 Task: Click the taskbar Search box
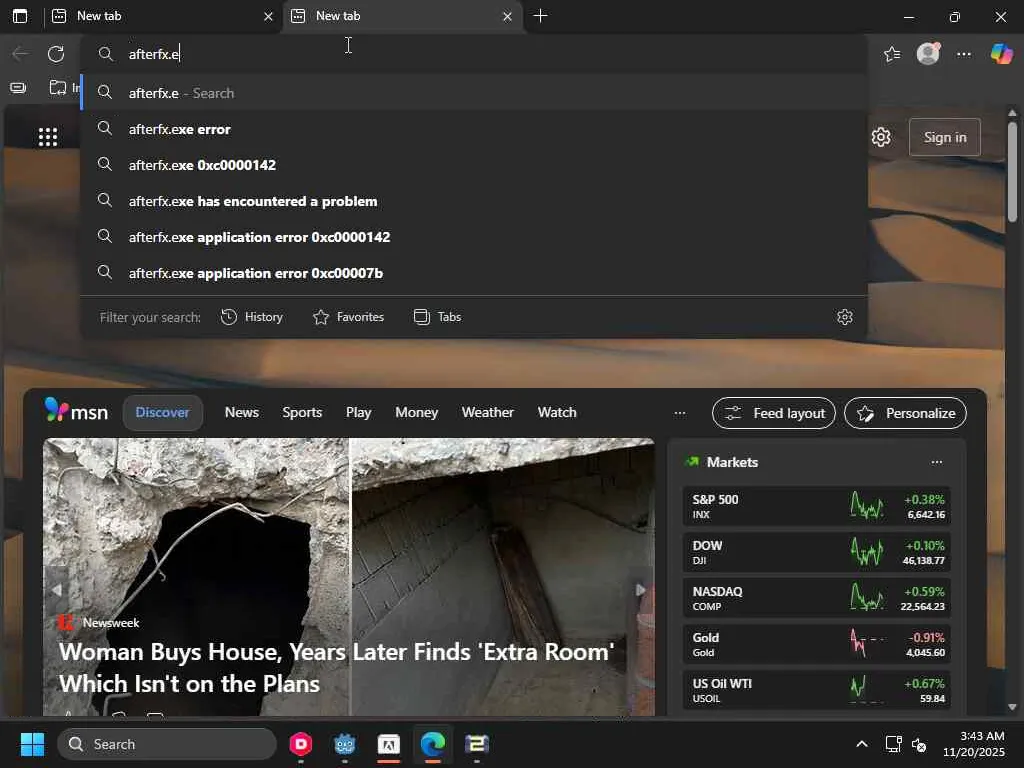click(167, 744)
